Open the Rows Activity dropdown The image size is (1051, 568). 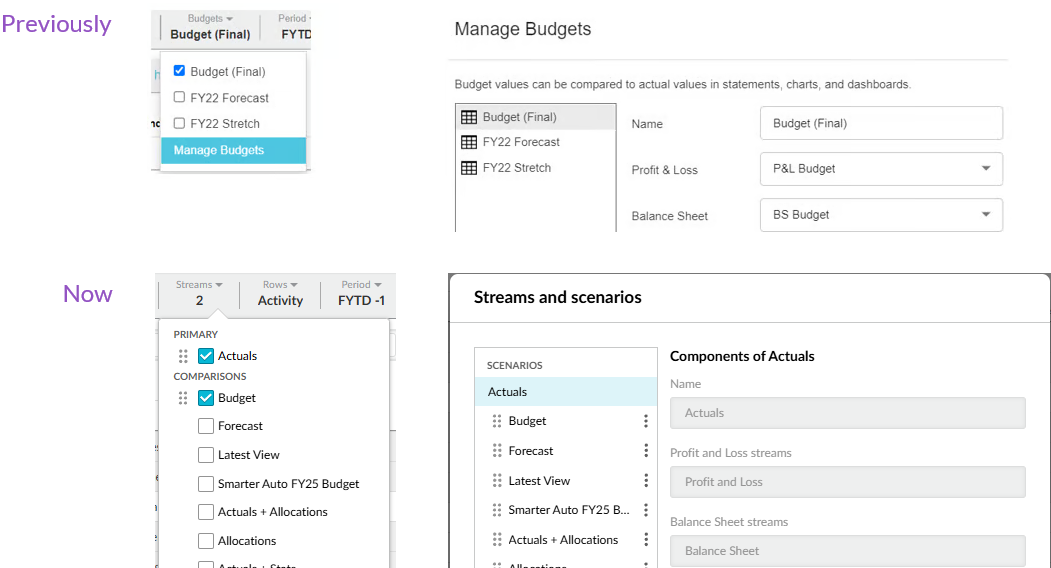pyautogui.click(x=280, y=293)
